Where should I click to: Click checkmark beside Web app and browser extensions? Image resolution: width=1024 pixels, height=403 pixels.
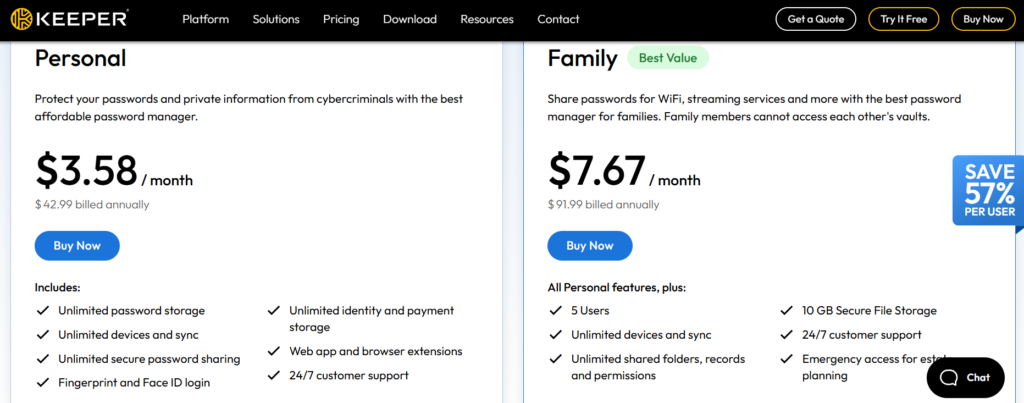[274, 351]
